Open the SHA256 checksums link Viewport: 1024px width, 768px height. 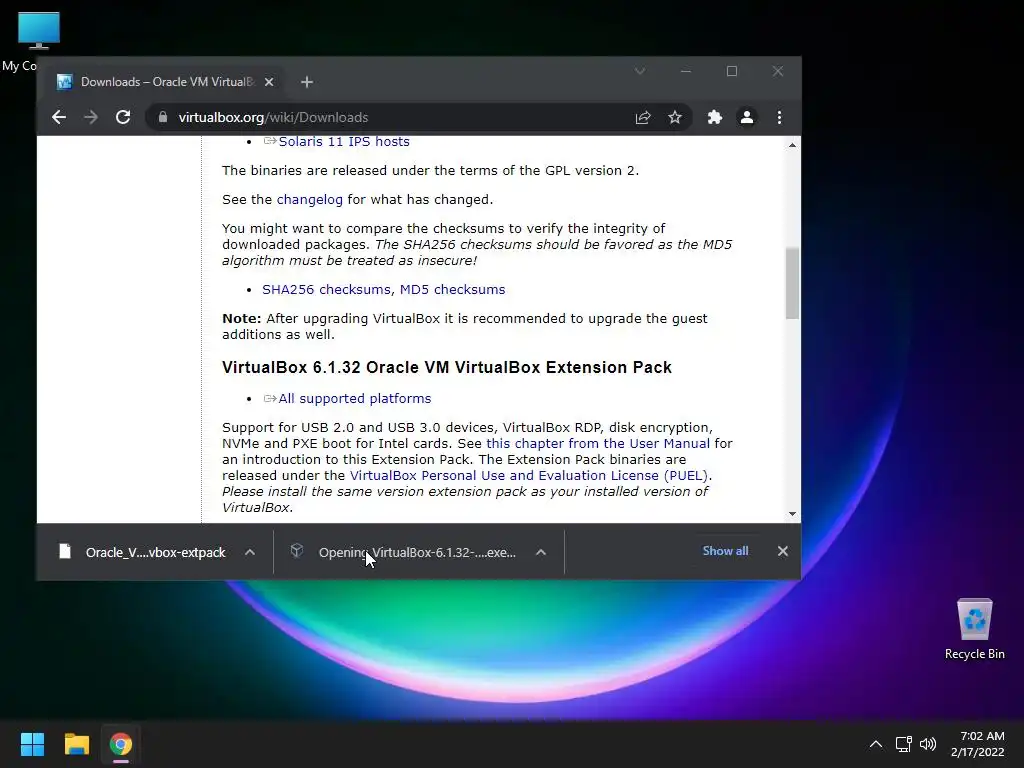coord(328,290)
